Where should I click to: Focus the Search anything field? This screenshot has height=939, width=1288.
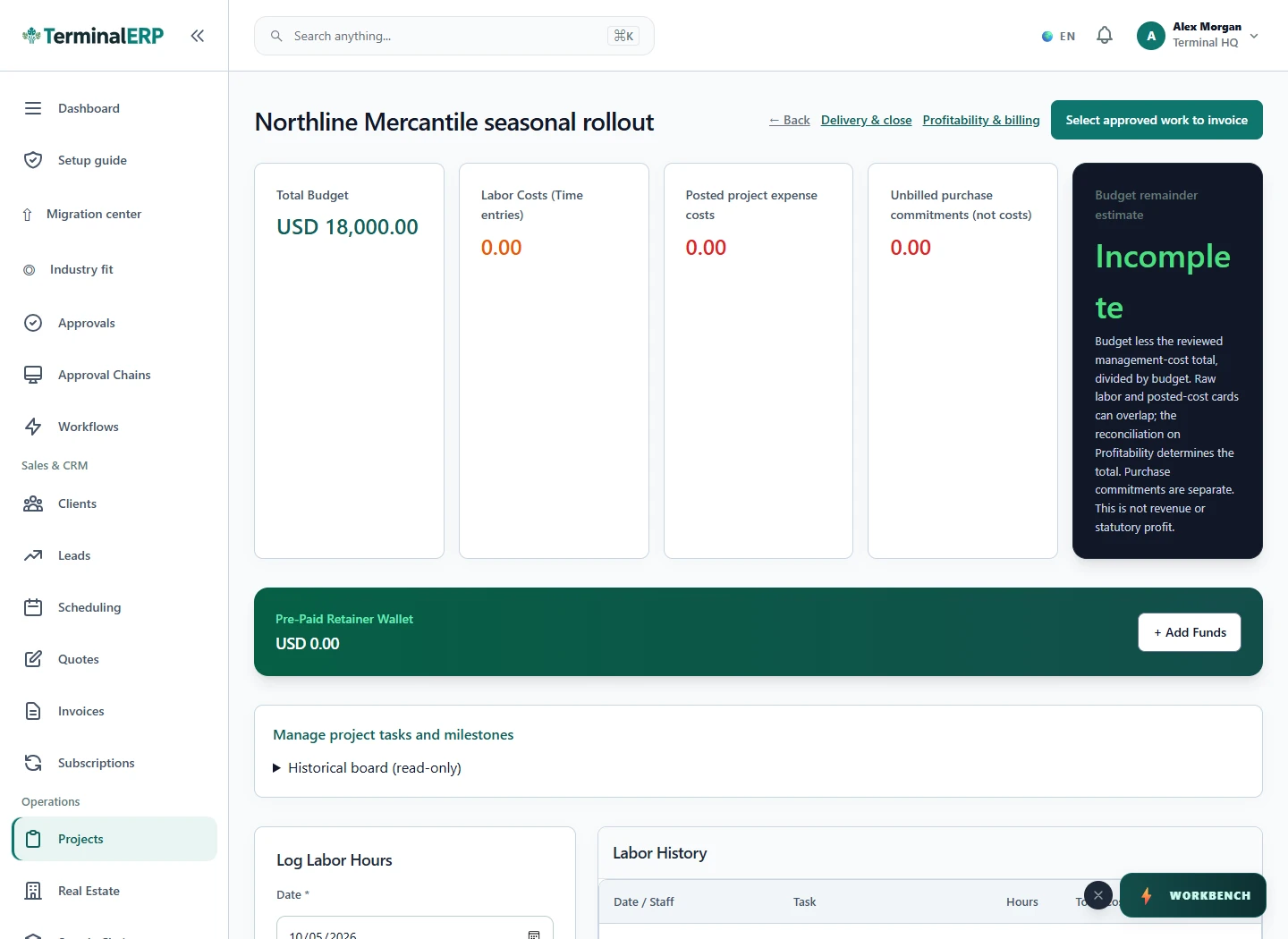[454, 36]
